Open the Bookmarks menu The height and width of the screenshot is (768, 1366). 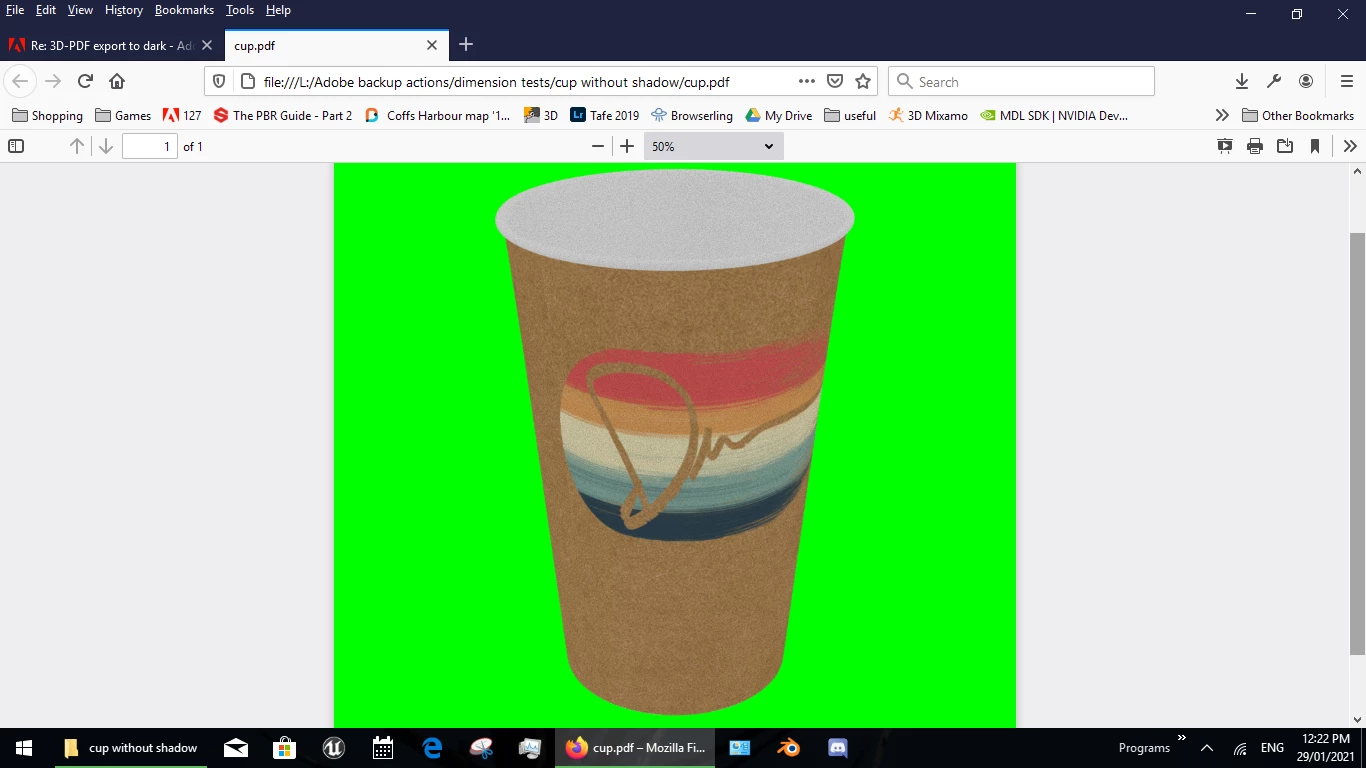pos(184,10)
